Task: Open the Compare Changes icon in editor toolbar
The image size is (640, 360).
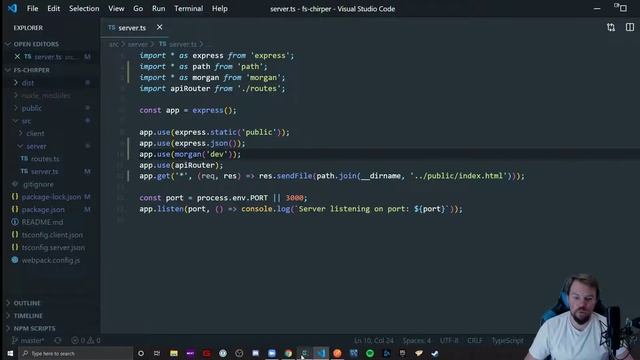Action: (x=611, y=27)
